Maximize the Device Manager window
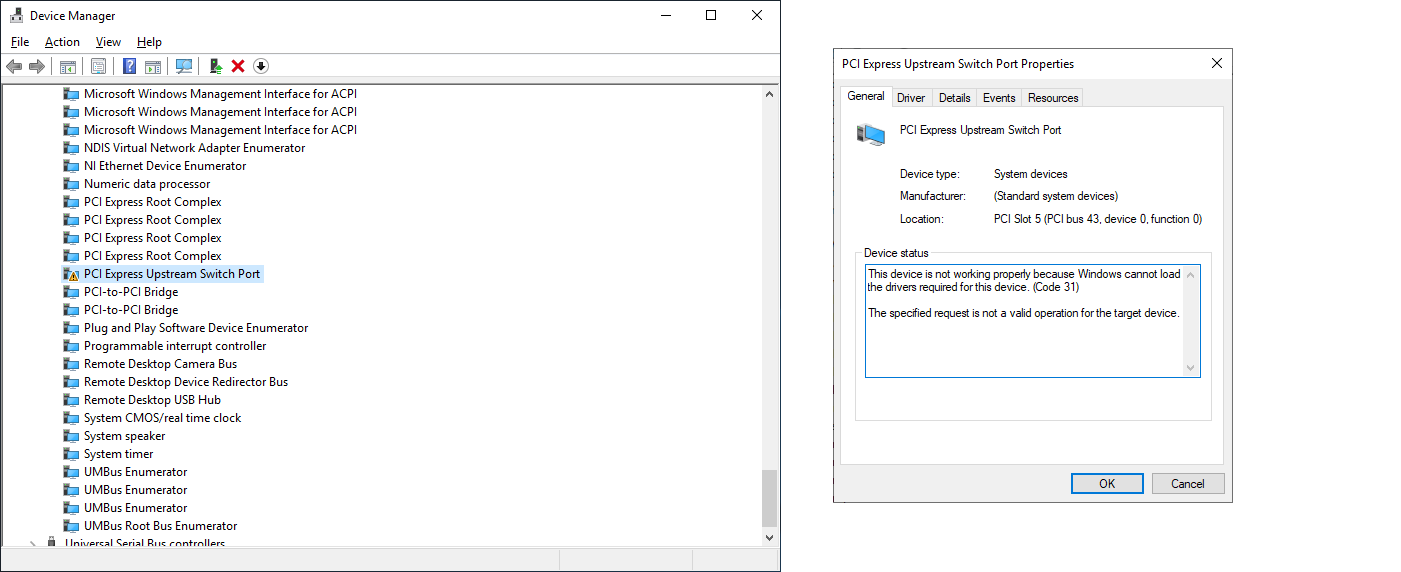Screen dimensions: 1401x572 [710, 15]
